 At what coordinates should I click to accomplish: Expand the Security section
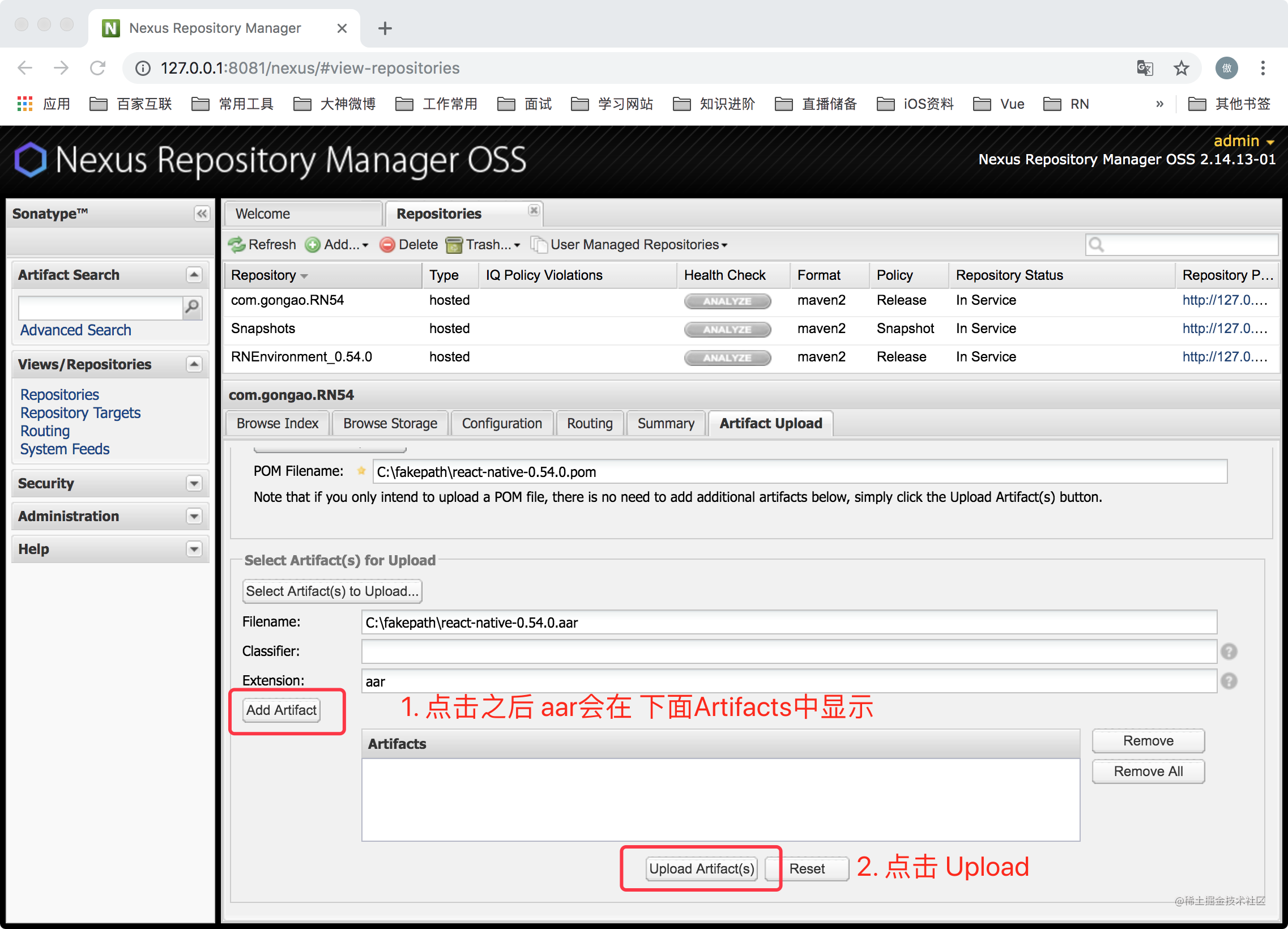click(194, 483)
